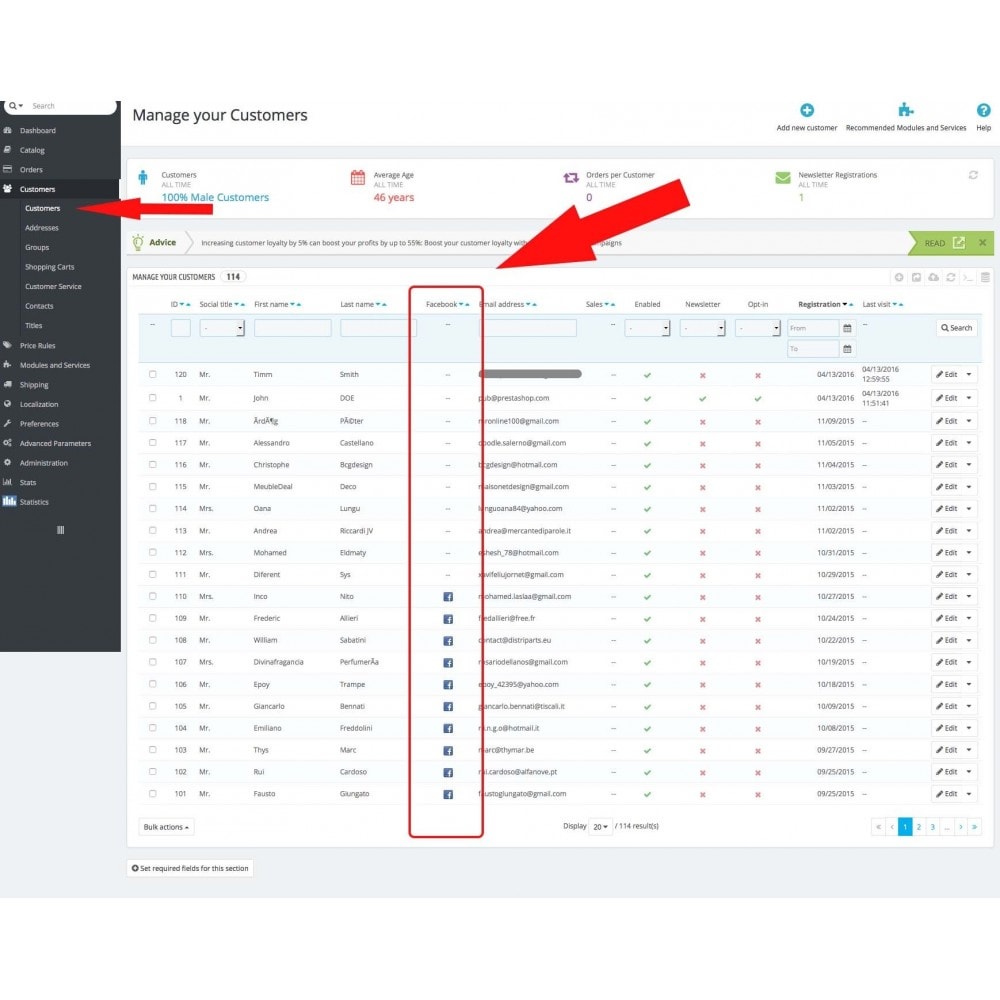Screen dimensions: 1000x1000
Task: Select the checkbox for customer 120 Timm Smith
Action: pyautogui.click(x=152, y=374)
